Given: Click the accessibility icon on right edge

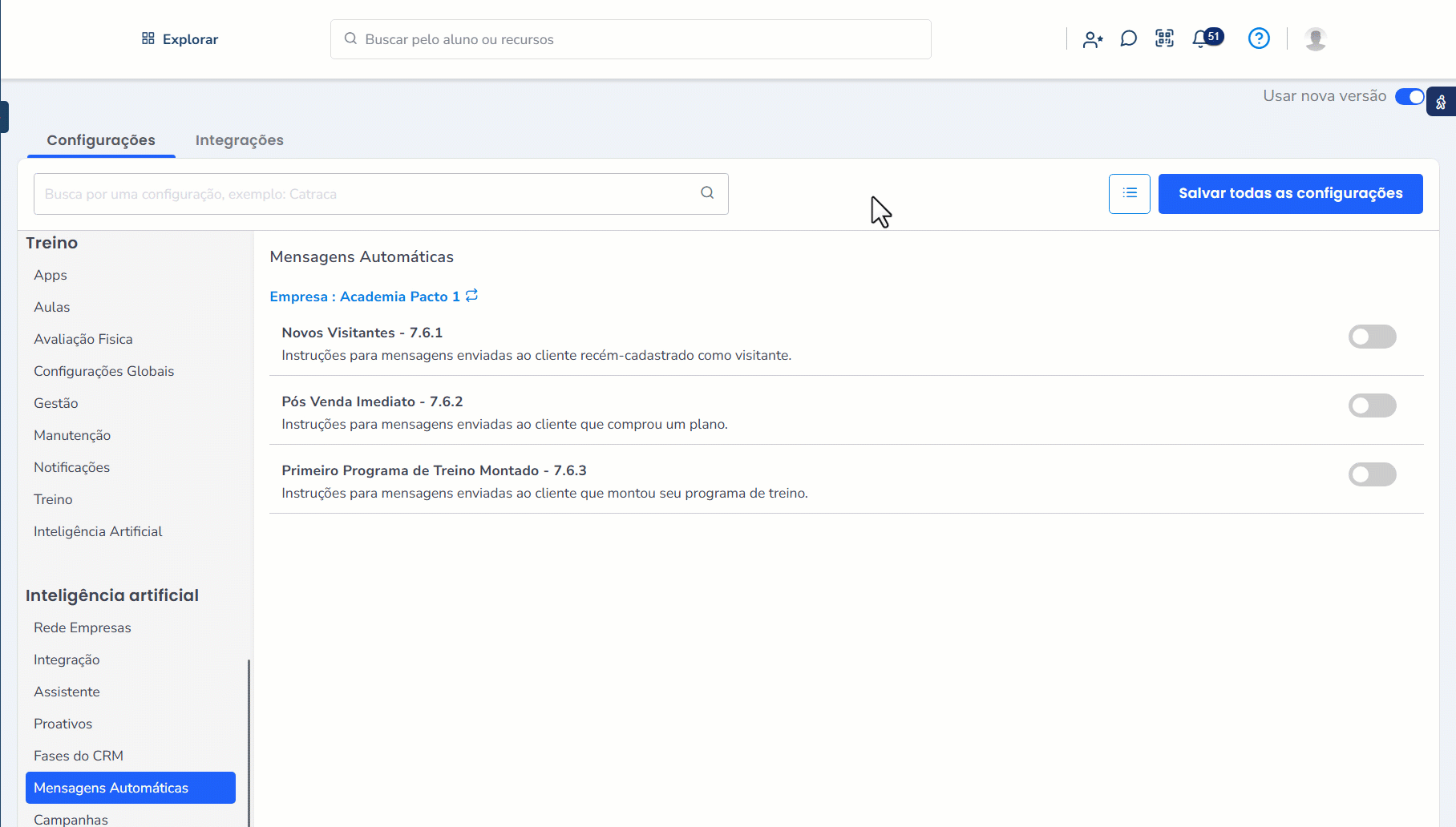Looking at the screenshot, I should click(1441, 102).
